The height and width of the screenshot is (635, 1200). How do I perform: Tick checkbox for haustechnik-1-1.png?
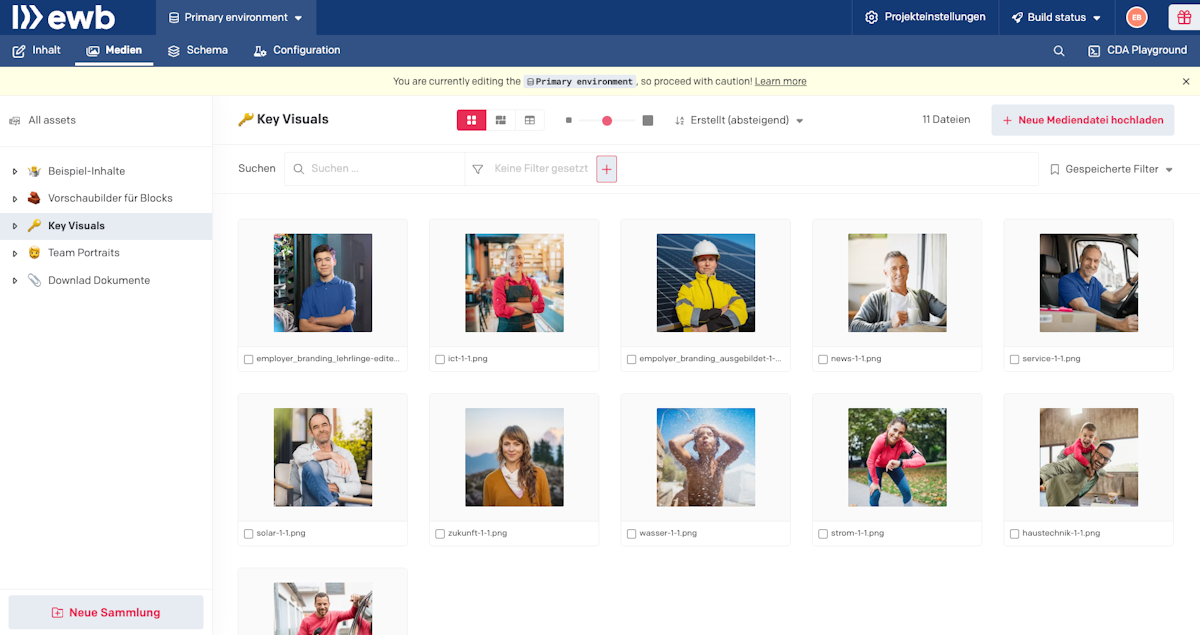tap(1015, 534)
